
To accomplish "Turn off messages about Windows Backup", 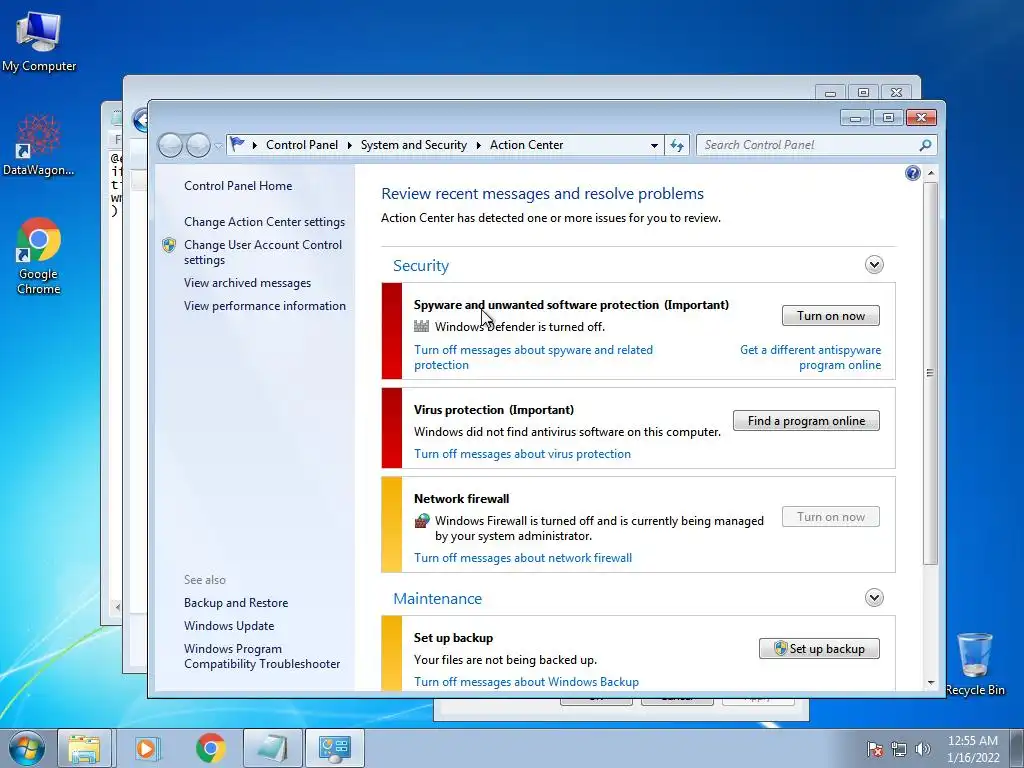I will (526, 682).
